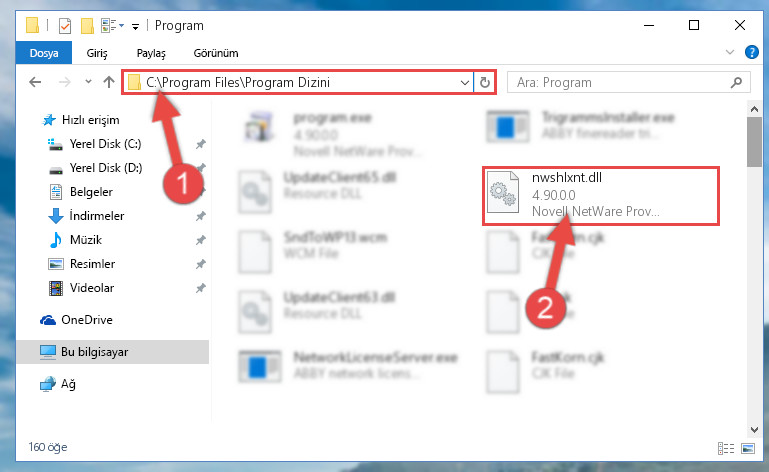This screenshot has height=472, width=769.
Task: Open the Dosya menu
Action: tap(44, 53)
